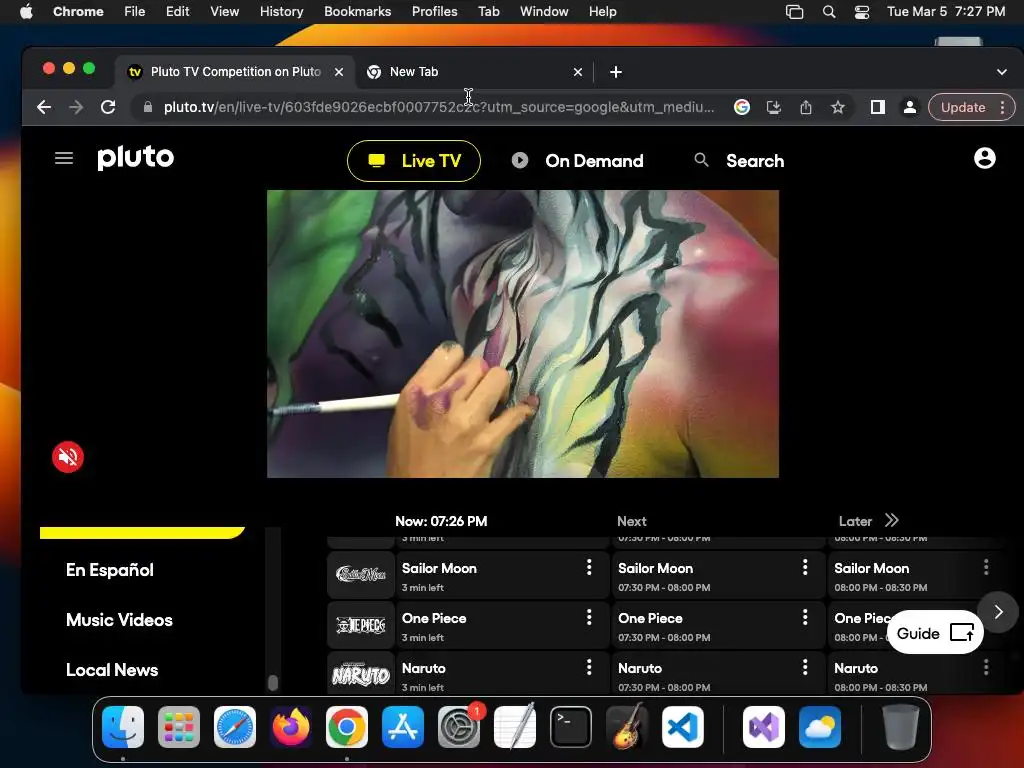
Task: Go back in Chrome
Action: point(44,107)
